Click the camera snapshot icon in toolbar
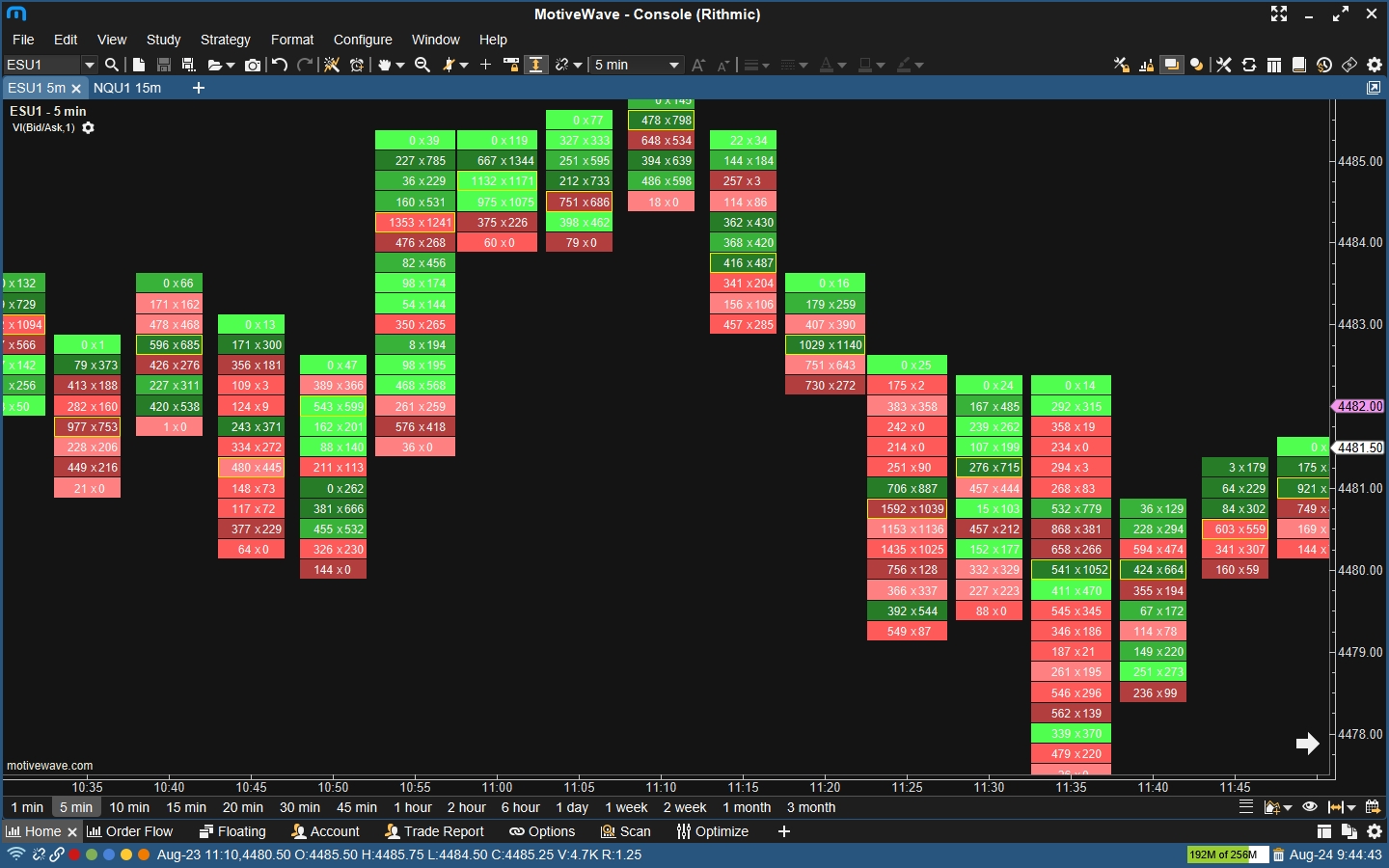 [x=253, y=65]
